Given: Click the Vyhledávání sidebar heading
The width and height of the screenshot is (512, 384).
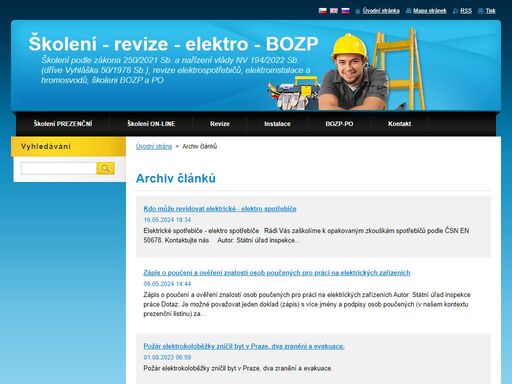Looking at the screenshot, I should pos(46,146).
